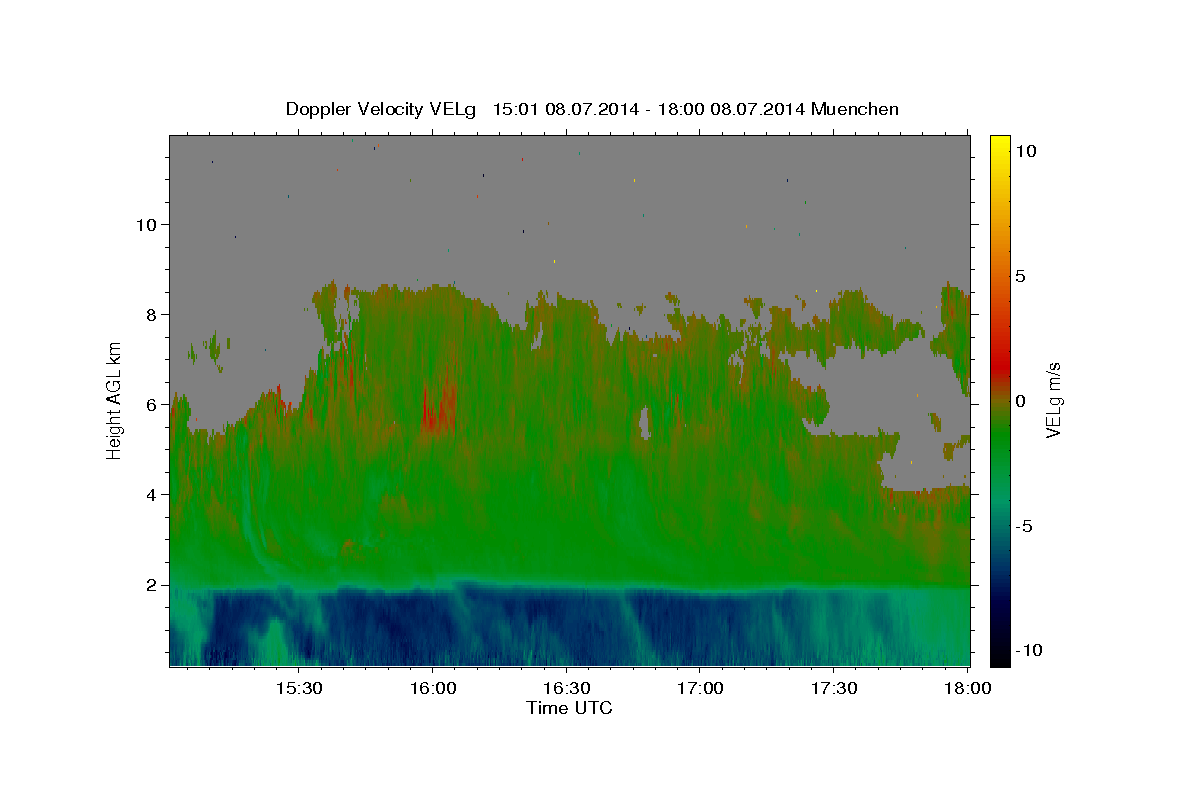Click the height axis label '4'
The height and width of the screenshot is (800, 1200).
[149, 495]
